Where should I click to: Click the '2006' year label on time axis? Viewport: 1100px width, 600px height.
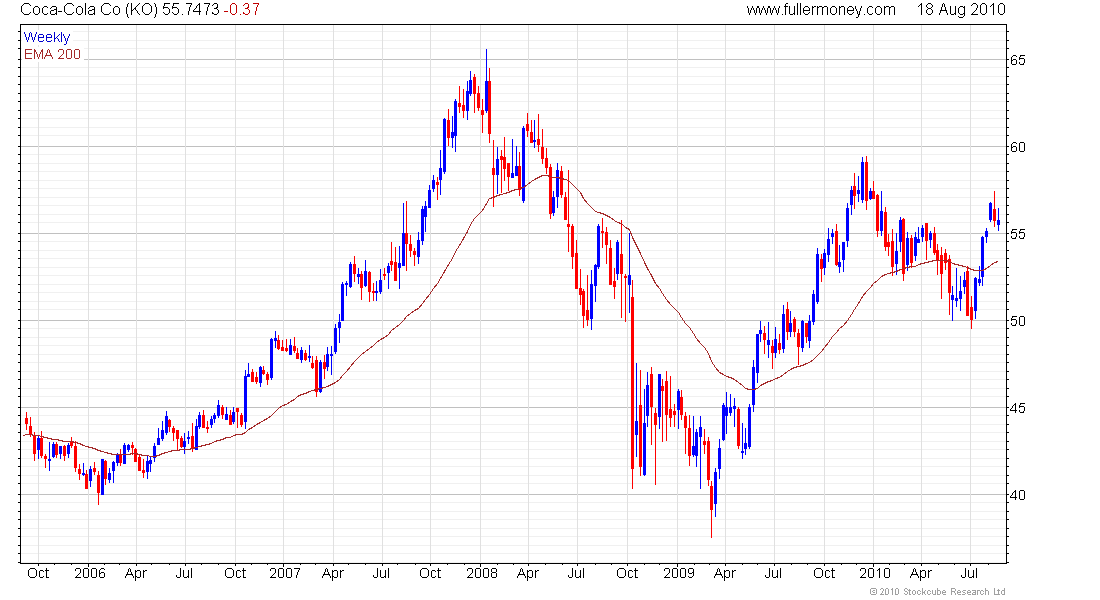[x=90, y=573]
